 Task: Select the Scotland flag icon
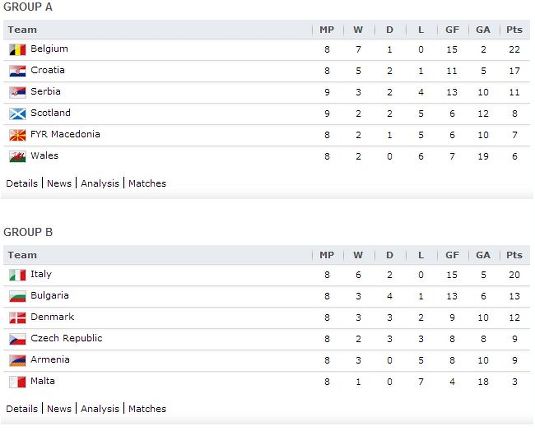pyautogui.click(x=18, y=114)
